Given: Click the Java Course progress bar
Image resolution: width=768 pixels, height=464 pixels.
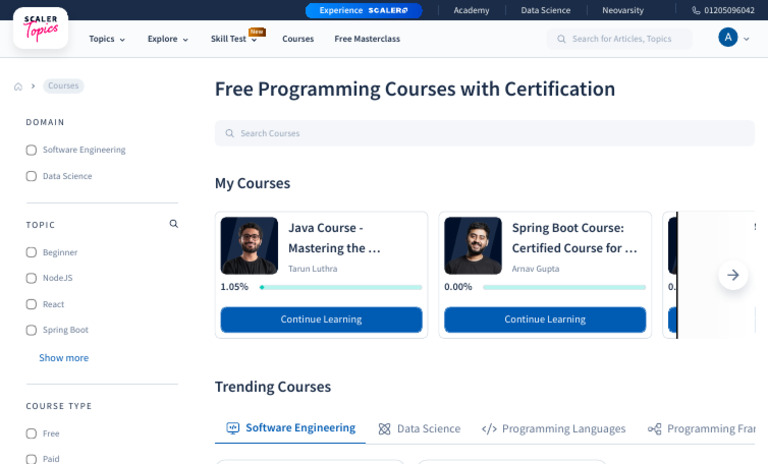Looking at the screenshot, I should point(340,288).
